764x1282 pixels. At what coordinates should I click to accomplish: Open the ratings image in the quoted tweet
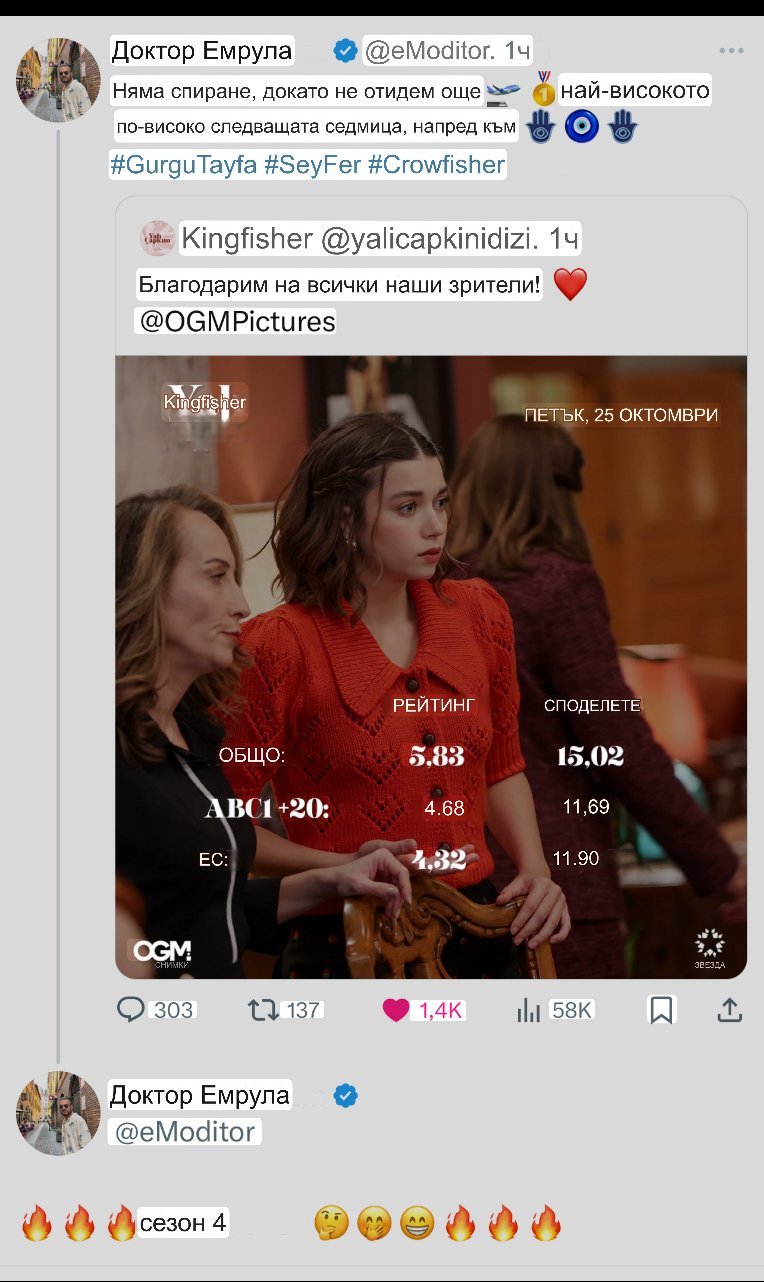click(x=431, y=667)
